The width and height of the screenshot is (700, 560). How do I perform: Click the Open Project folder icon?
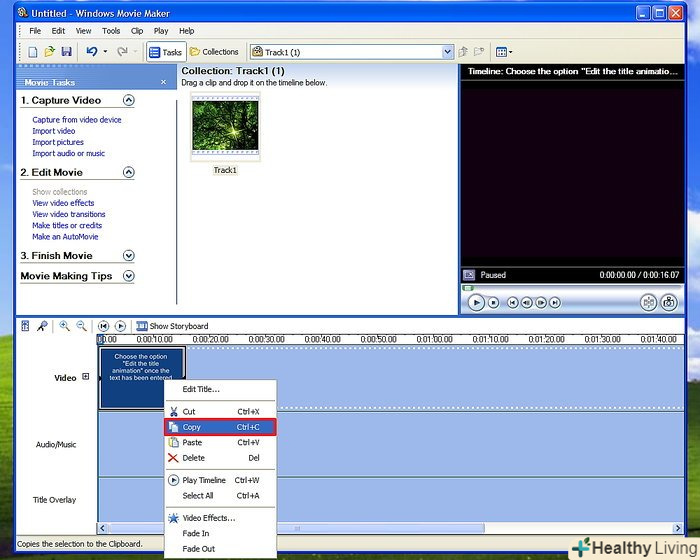[x=49, y=52]
